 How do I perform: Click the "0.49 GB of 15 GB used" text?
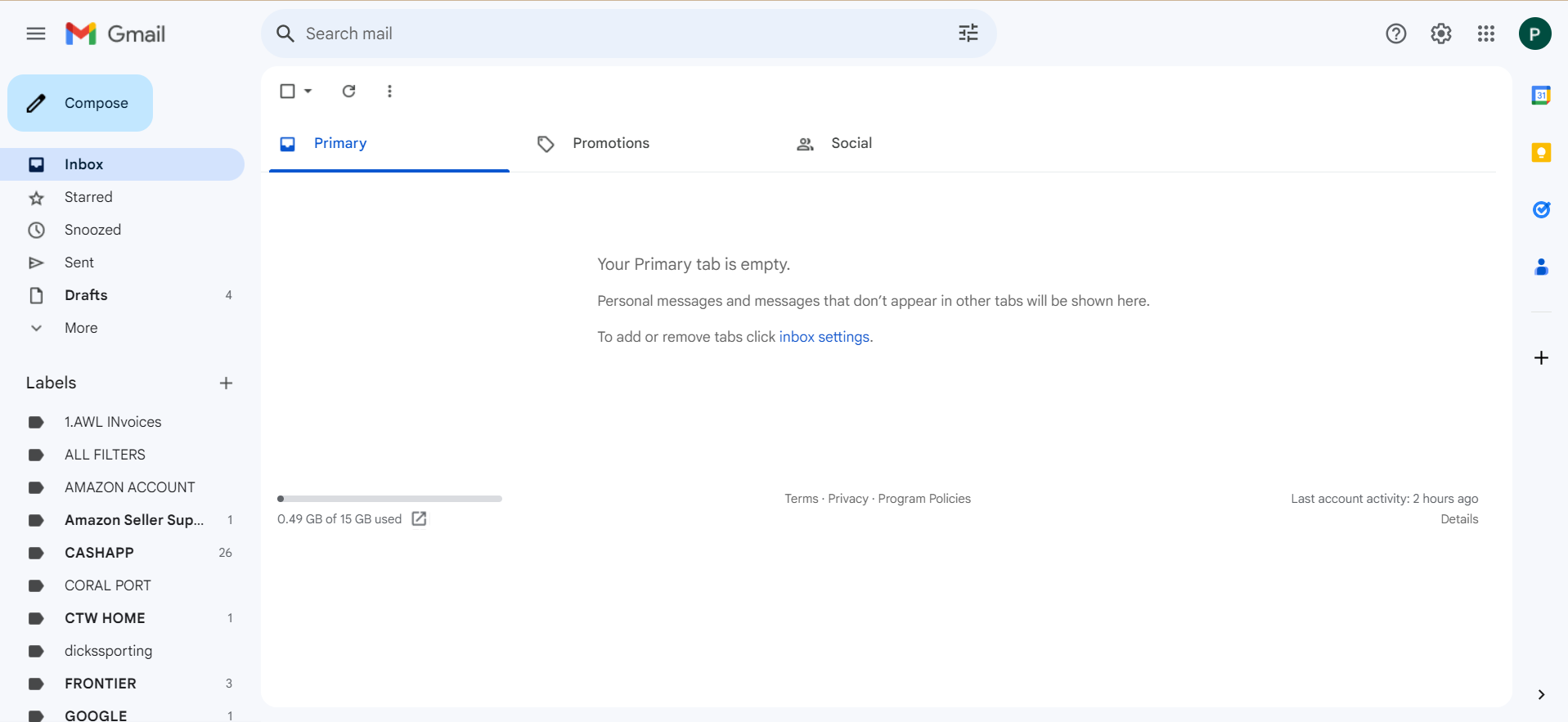(339, 519)
